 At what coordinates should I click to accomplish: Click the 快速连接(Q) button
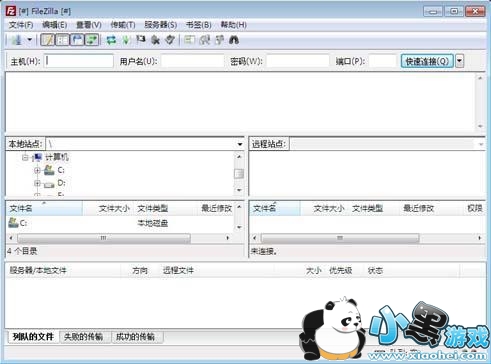pyautogui.click(x=427, y=61)
